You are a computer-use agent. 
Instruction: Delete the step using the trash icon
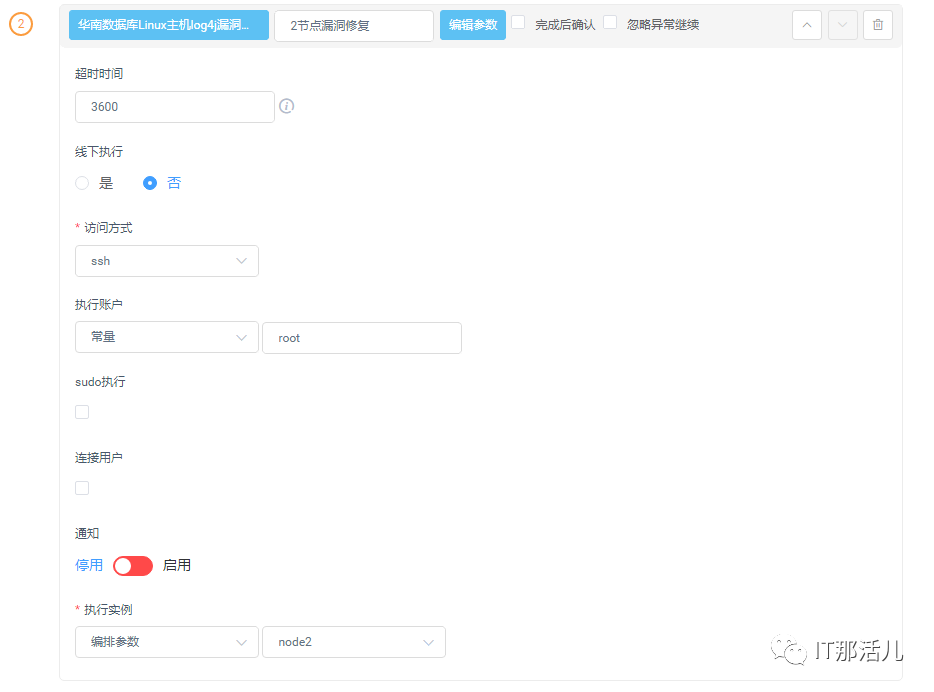coord(877,25)
